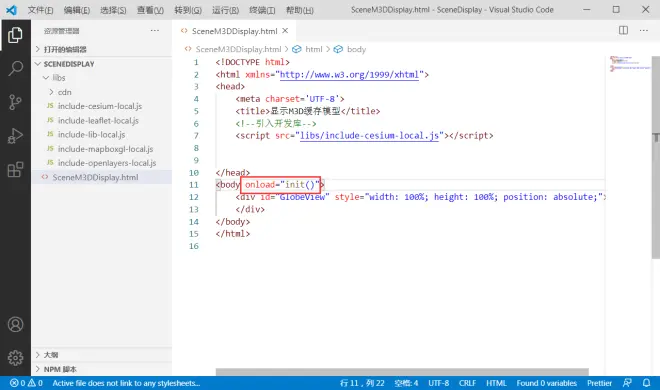Open the Explorer view in activity bar

pyautogui.click(x=15, y=34)
